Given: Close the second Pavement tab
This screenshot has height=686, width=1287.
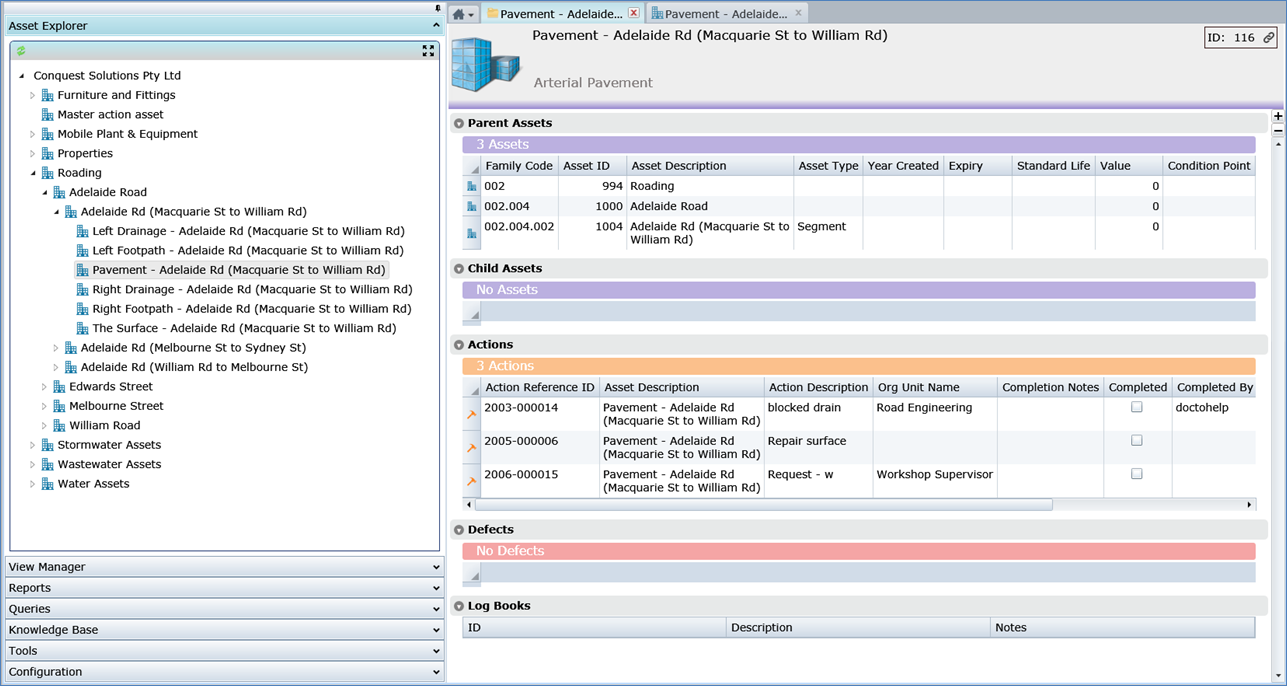Looking at the screenshot, I should pos(798,13).
